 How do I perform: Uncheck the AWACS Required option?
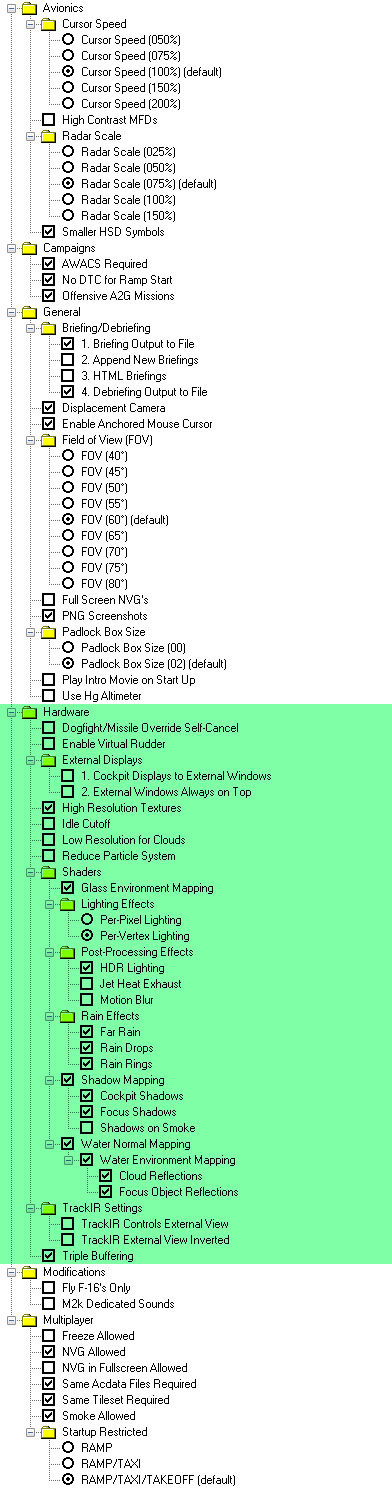tap(48, 264)
